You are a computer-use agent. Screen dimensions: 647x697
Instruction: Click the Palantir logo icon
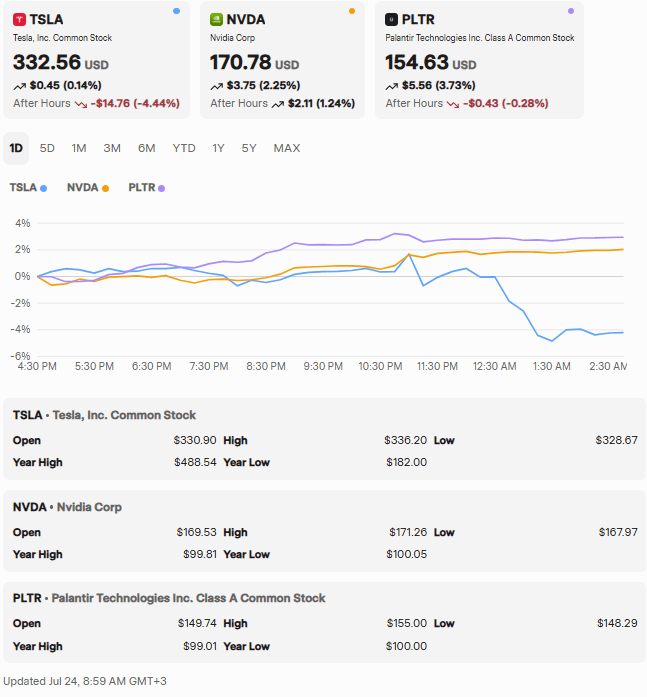(392, 19)
